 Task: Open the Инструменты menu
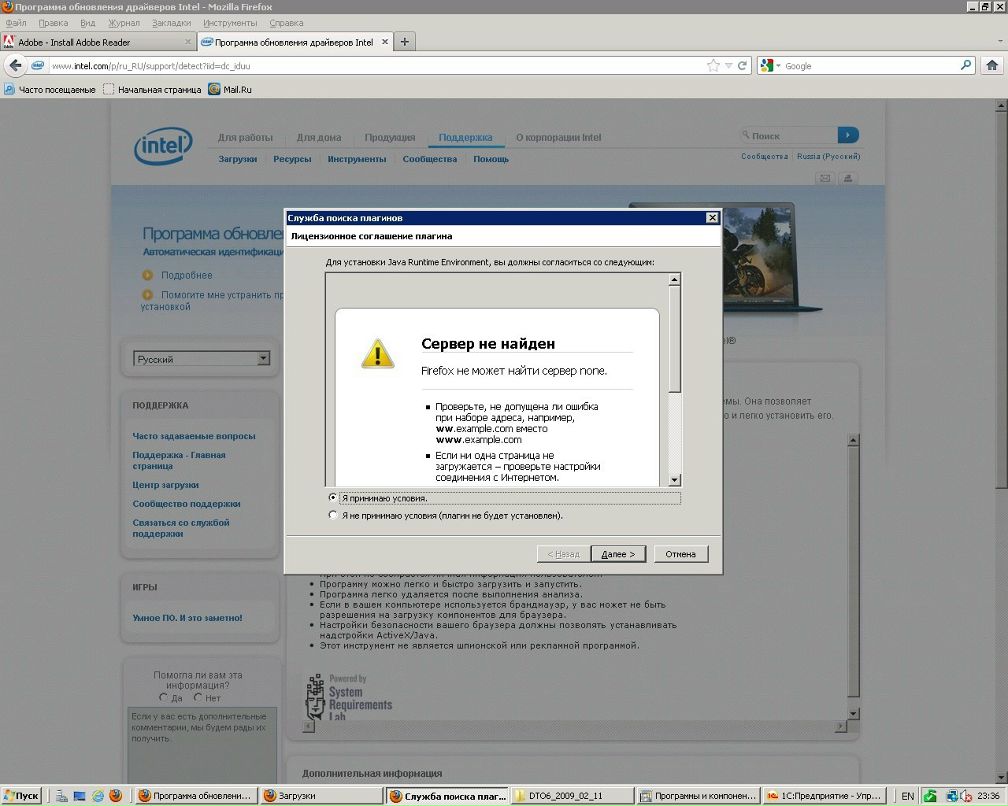[229, 22]
